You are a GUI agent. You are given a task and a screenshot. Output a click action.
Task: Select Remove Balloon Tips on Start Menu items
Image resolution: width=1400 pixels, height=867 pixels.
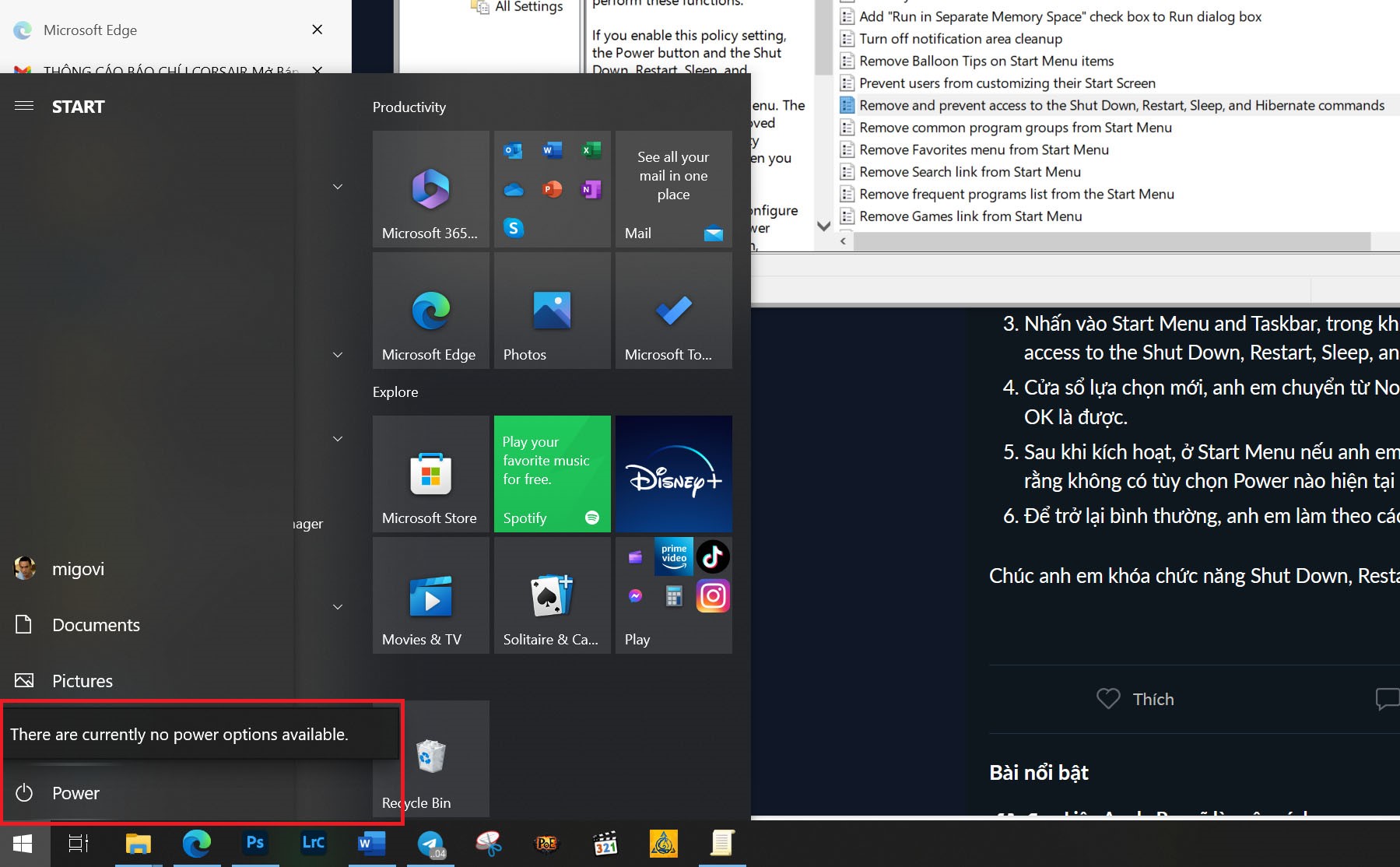click(986, 61)
